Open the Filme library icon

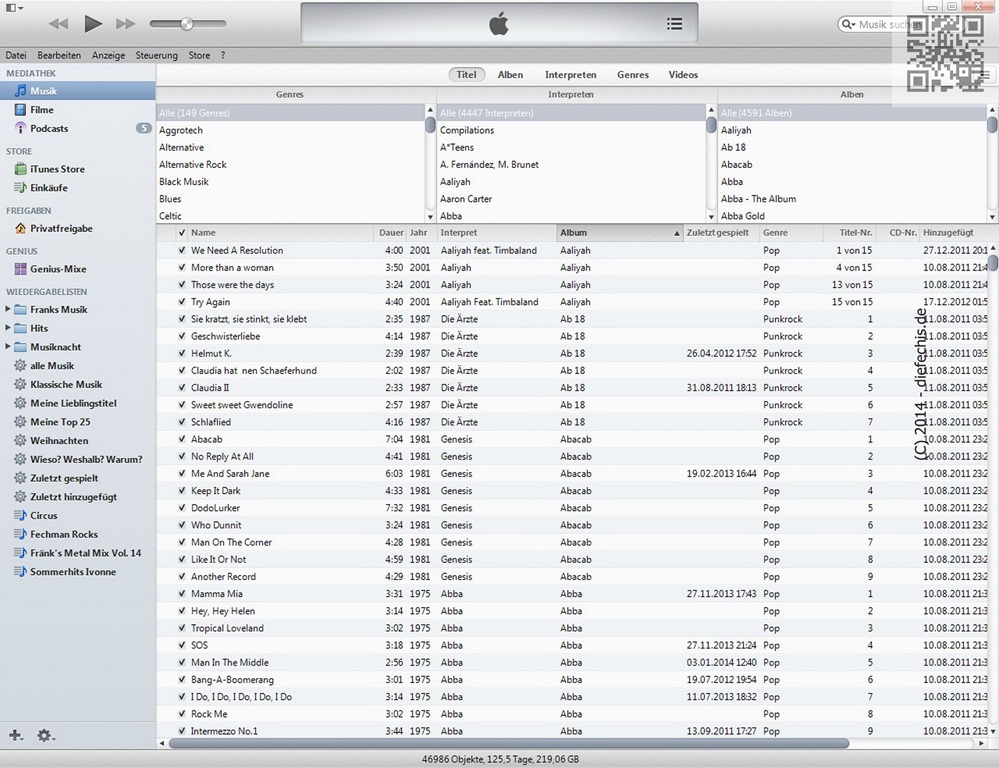pyautogui.click(x=20, y=110)
